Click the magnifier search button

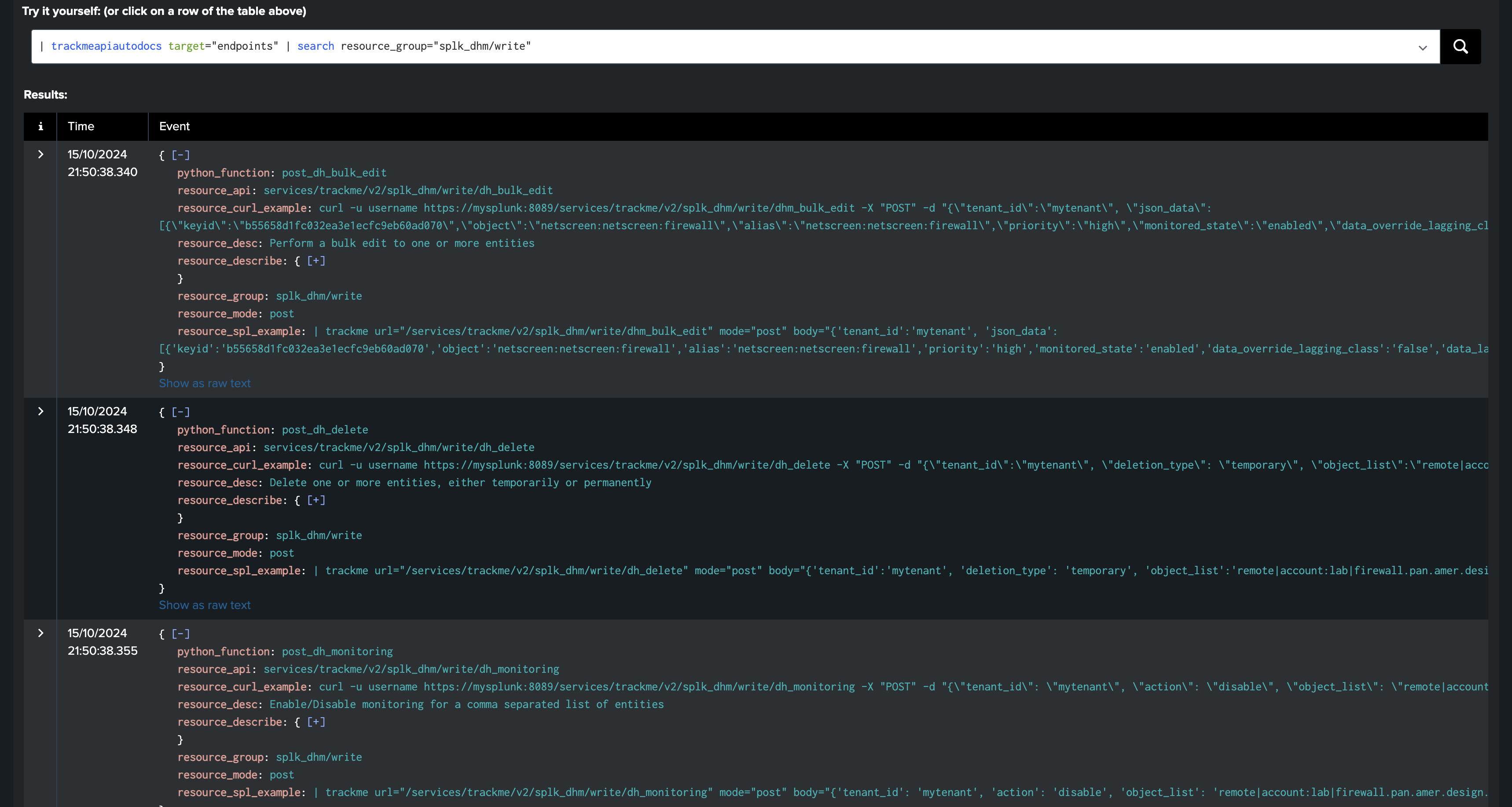tap(1461, 46)
